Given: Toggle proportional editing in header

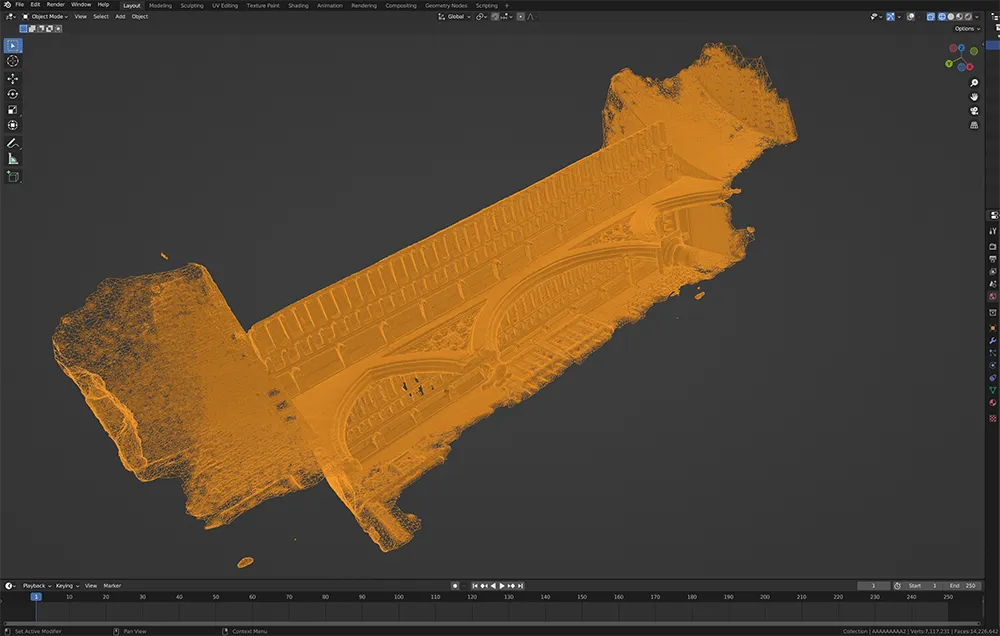Looking at the screenshot, I should tap(520, 17).
